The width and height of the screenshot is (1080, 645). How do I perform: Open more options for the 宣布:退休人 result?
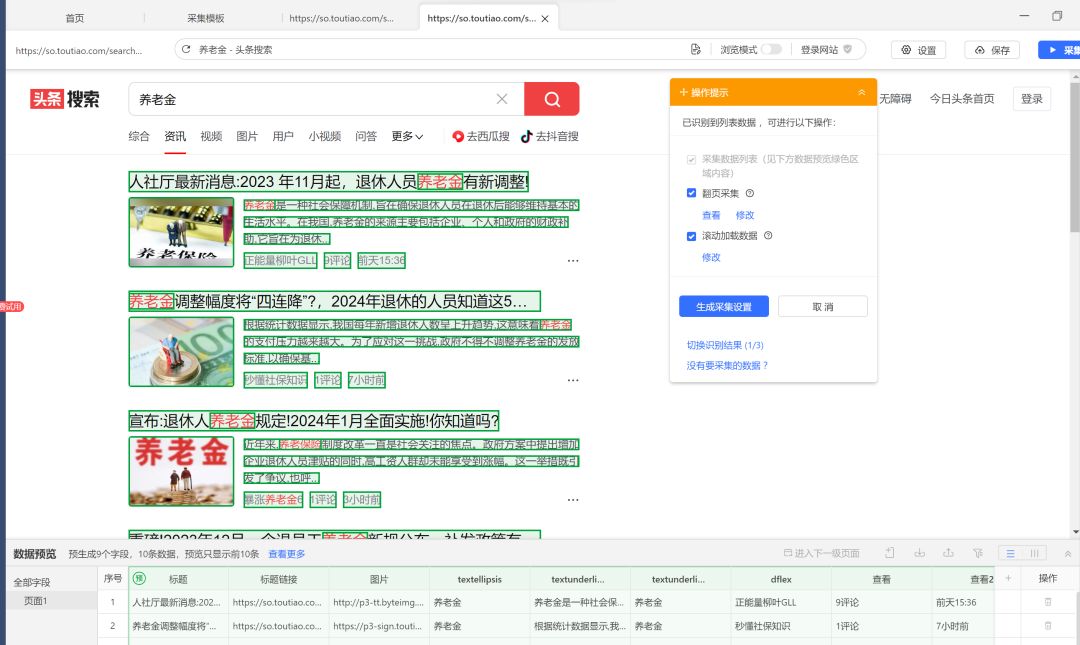click(x=572, y=500)
